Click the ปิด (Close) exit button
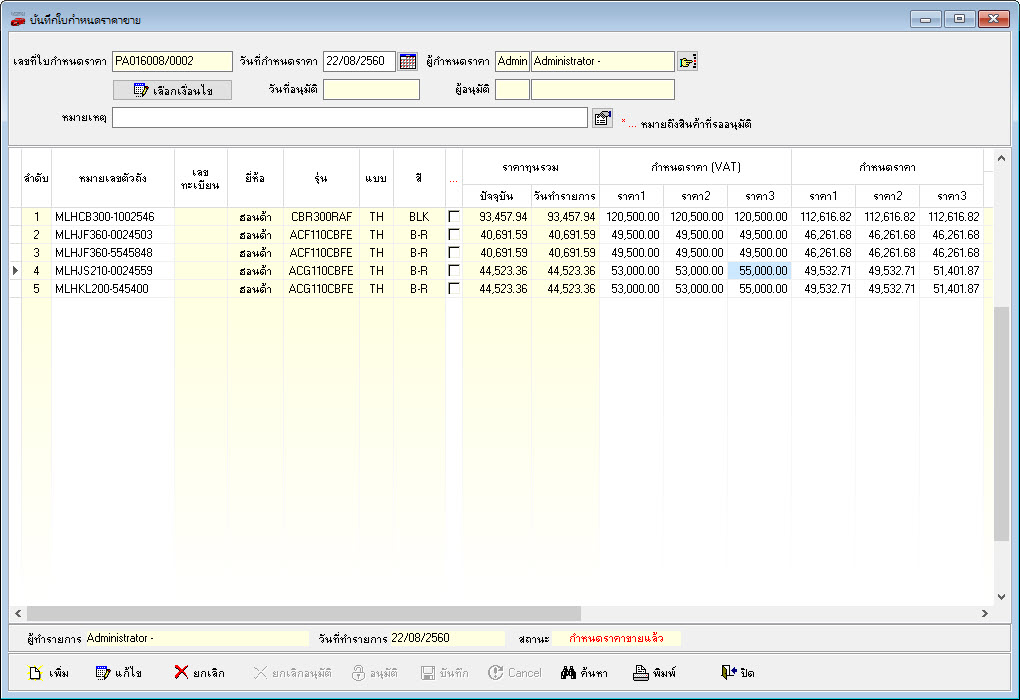1020x700 pixels. pyautogui.click(x=738, y=673)
